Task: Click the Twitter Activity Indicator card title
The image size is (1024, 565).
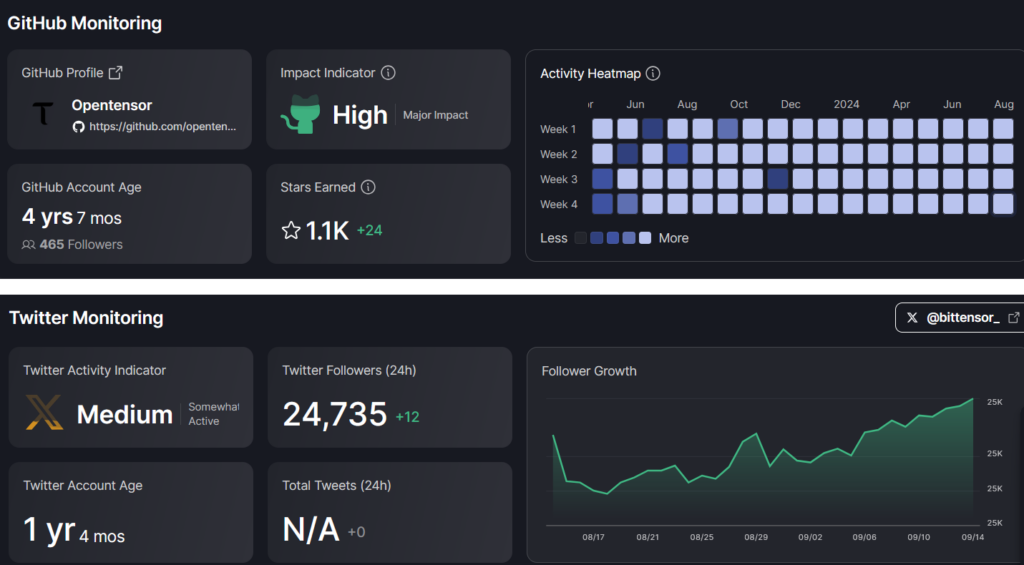Action: tap(95, 370)
